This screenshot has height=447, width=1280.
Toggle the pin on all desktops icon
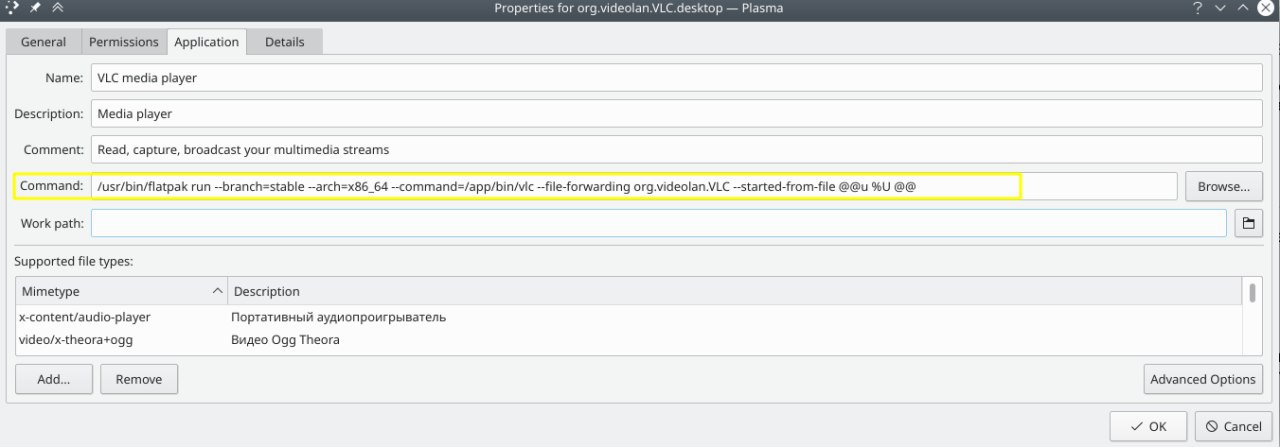[34, 8]
